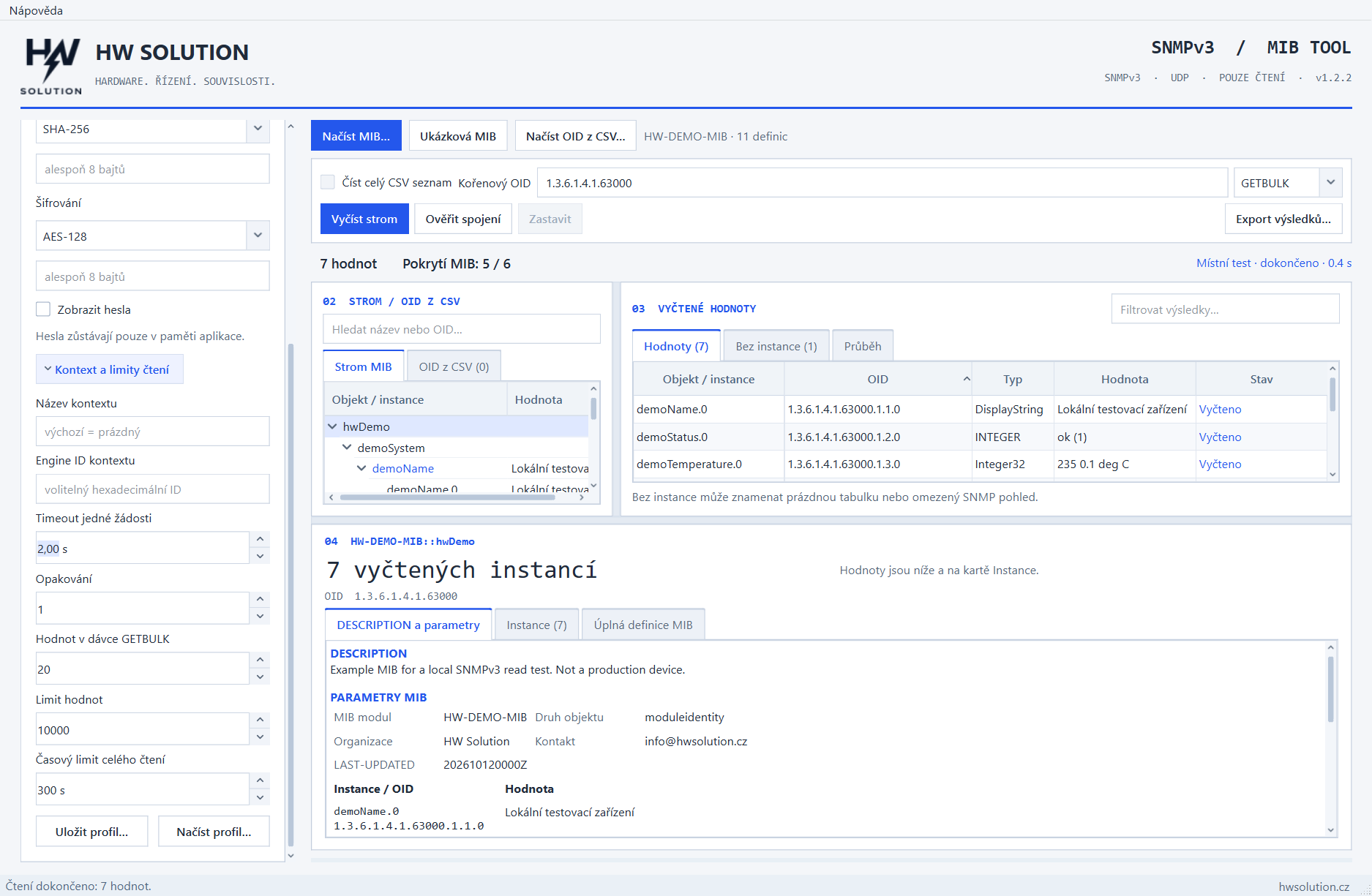1372x896 pixels.
Task: Collapse the hwDemo tree node
Action: [x=333, y=426]
